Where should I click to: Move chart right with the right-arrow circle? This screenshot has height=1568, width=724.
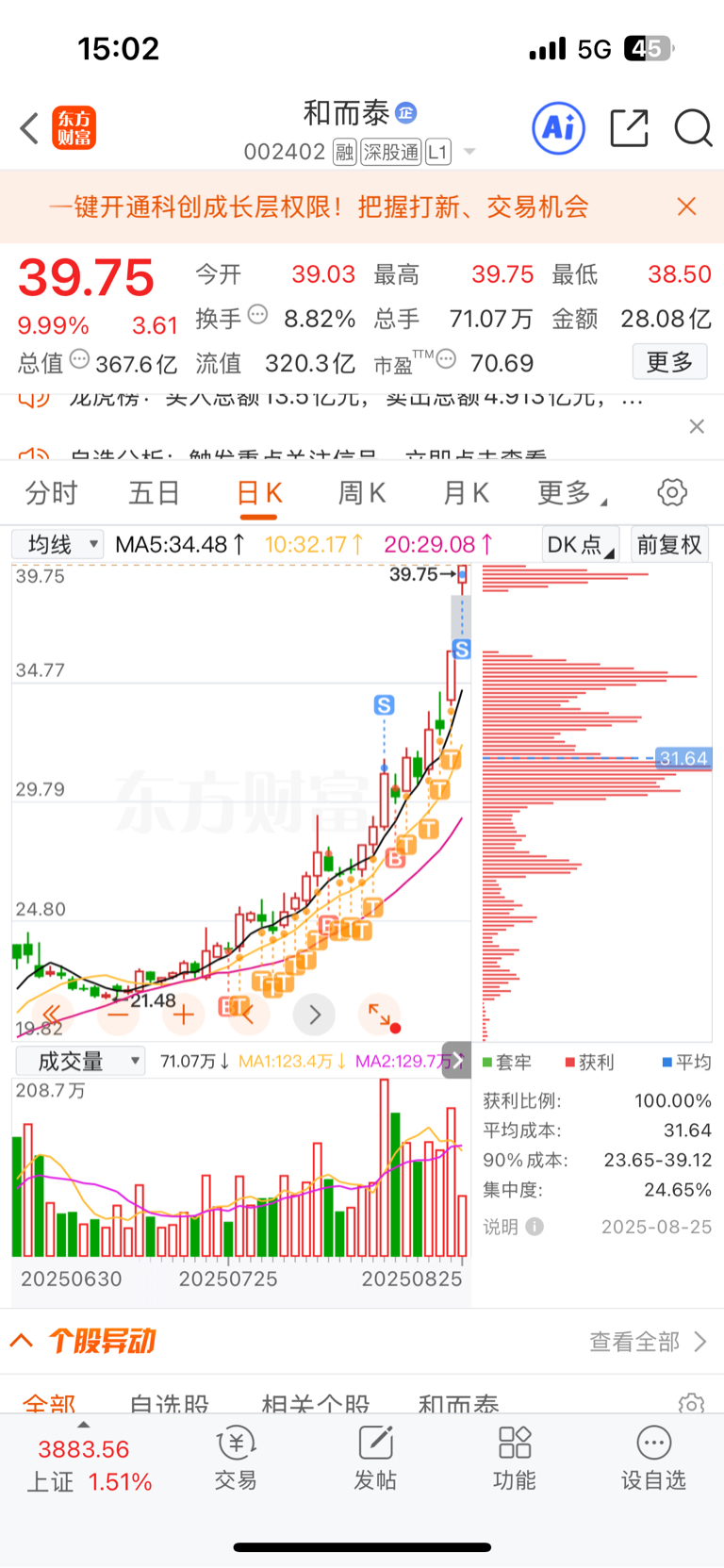coord(315,1015)
